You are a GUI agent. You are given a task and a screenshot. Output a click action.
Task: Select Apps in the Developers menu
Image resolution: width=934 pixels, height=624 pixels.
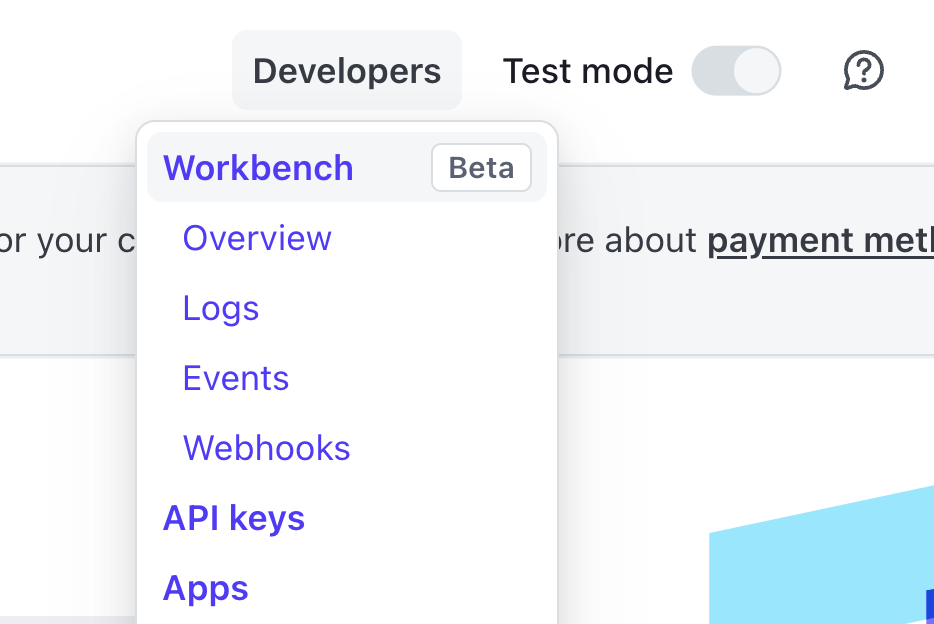[x=206, y=588]
